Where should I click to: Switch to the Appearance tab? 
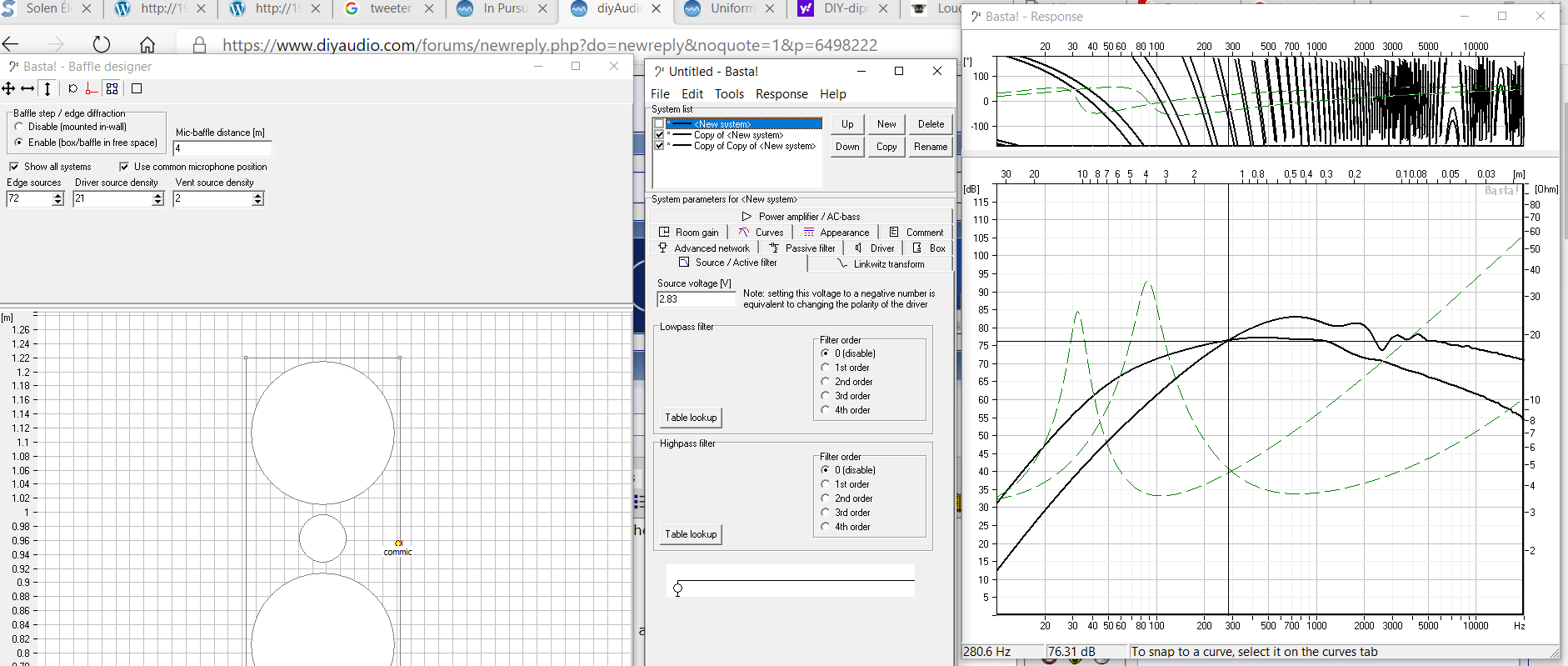pos(836,233)
